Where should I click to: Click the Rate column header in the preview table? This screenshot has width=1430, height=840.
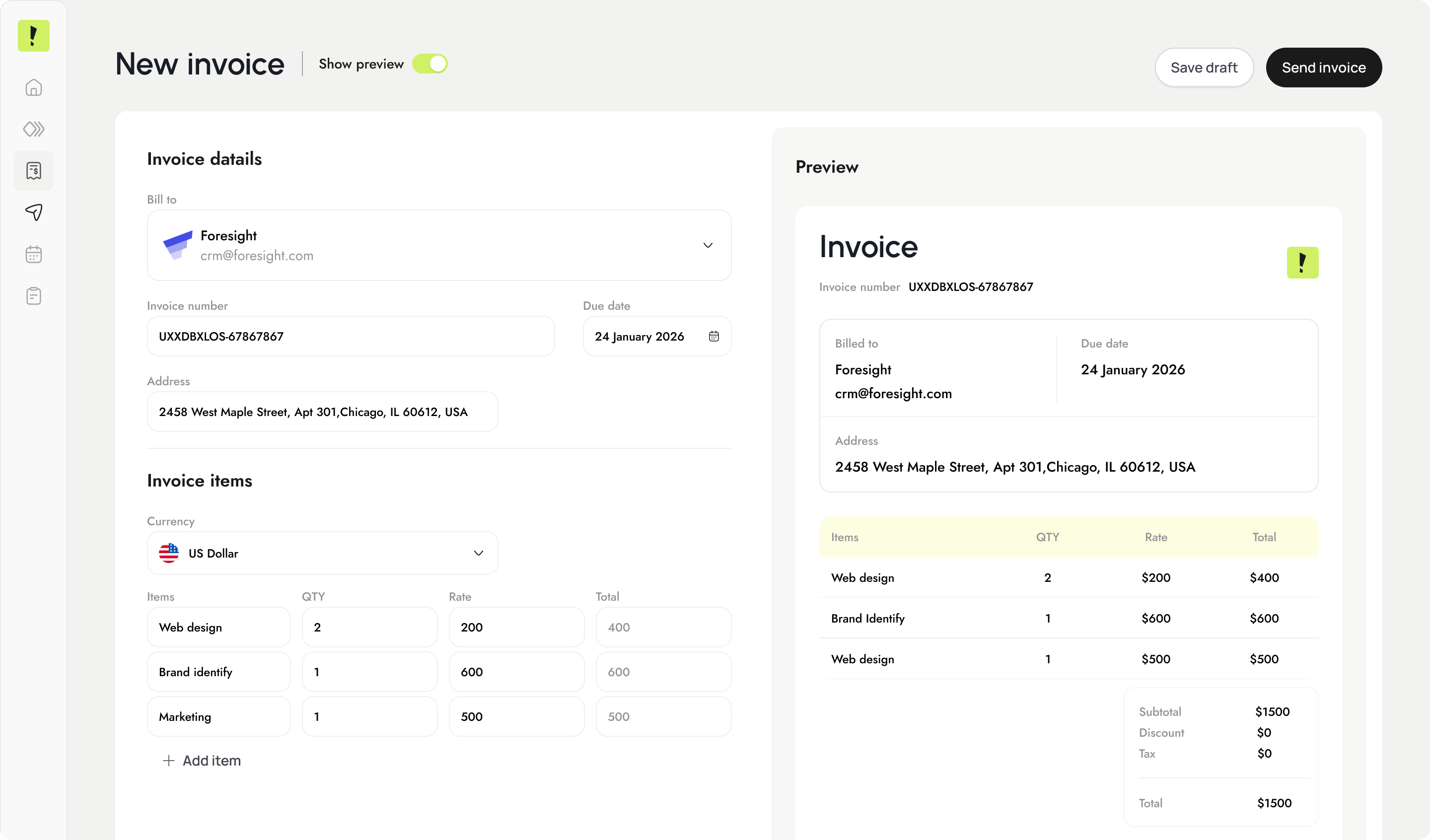1155,537
